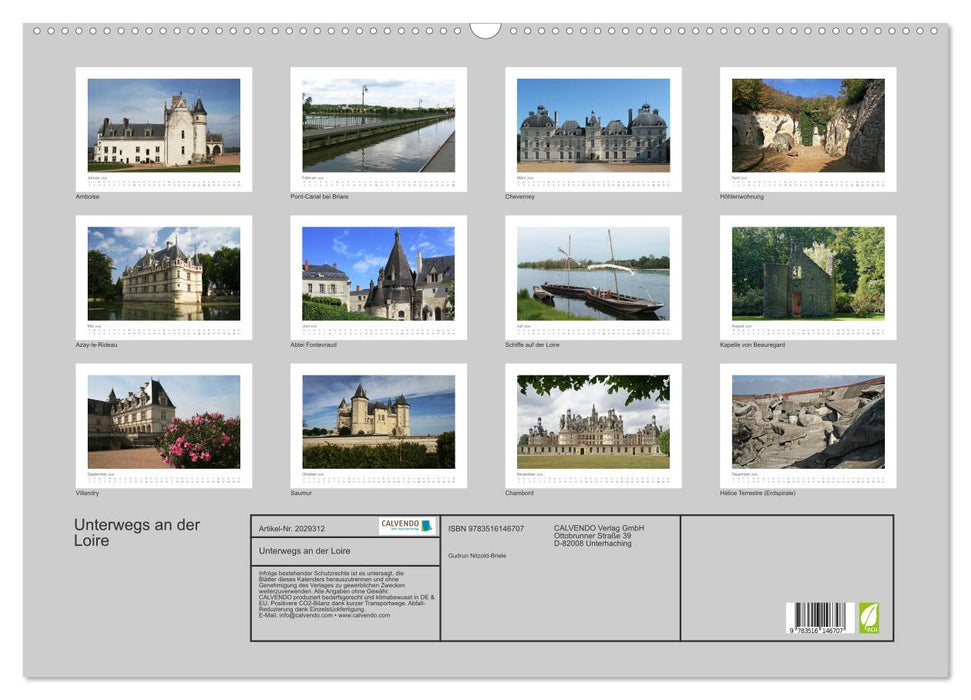Click the www.calvendo.com website address
The image size is (971, 700).
(x=364, y=614)
